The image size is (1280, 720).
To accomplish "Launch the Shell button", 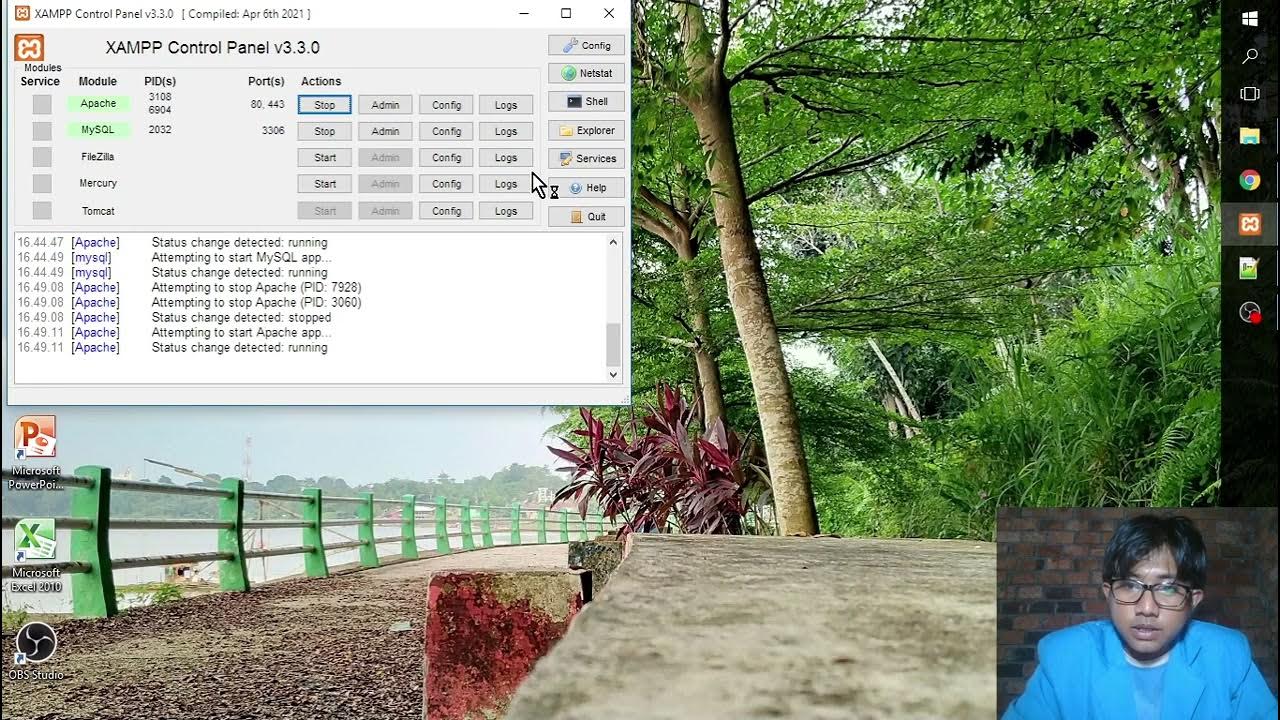I will (586, 101).
